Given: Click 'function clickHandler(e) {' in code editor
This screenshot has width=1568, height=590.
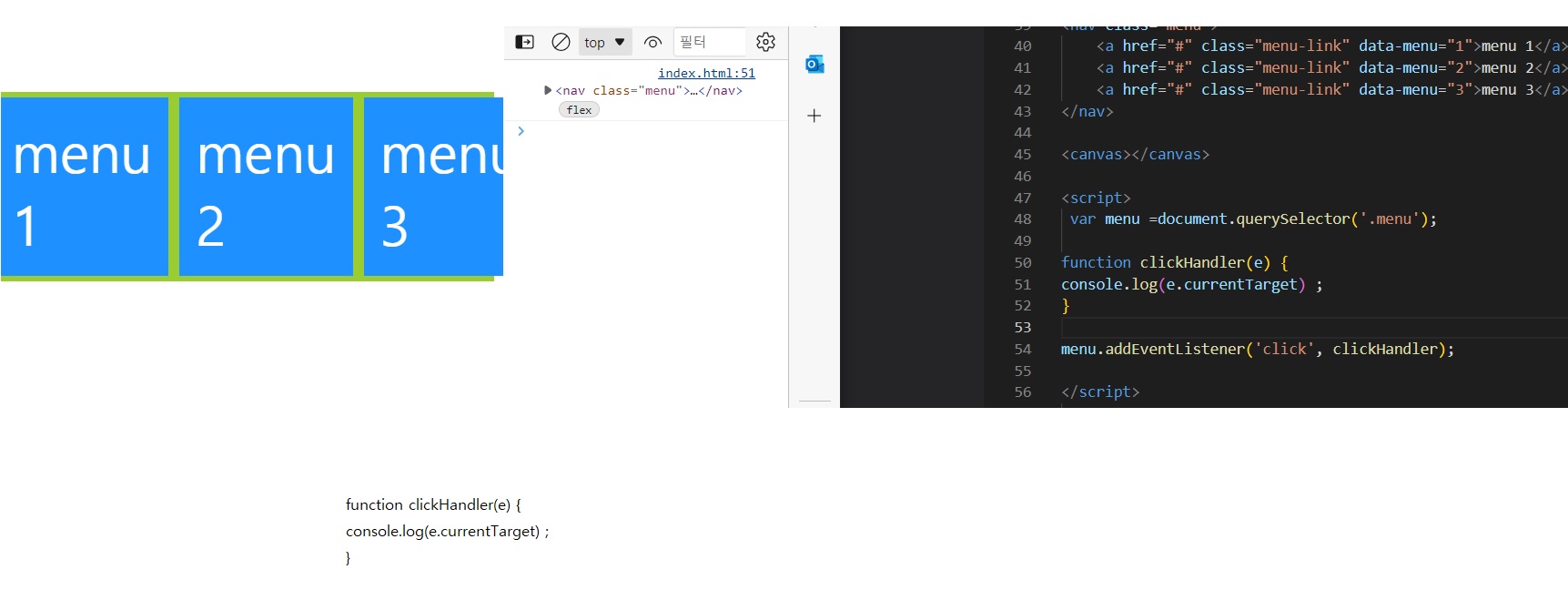Looking at the screenshot, I should (x=1174, y=262).
